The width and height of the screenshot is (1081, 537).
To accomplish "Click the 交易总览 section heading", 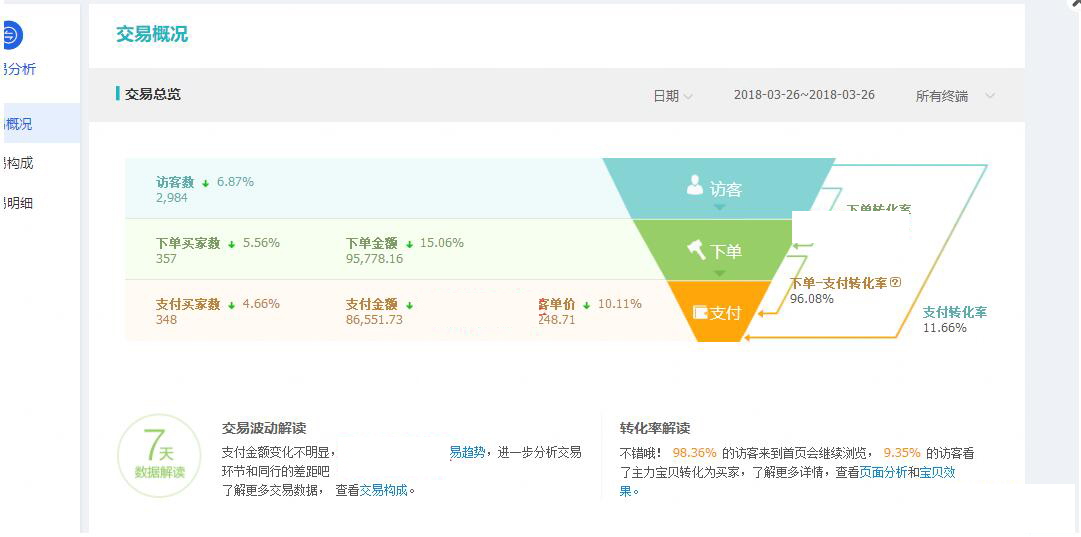I will point(152,94).
